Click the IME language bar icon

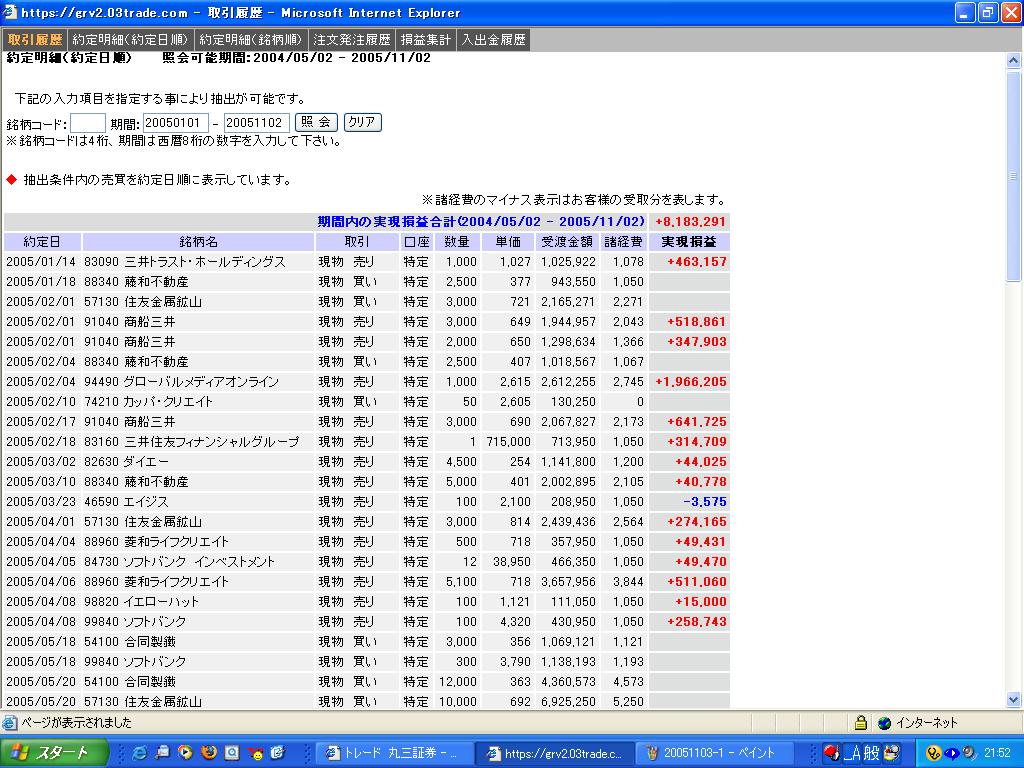[x=832, y=752]
